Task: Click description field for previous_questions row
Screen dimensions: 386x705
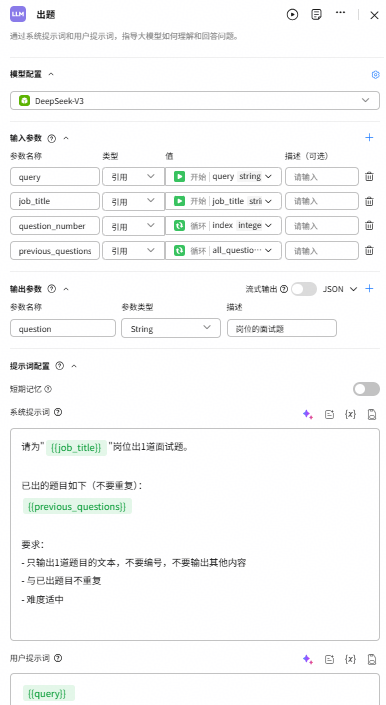Action: [x=322, y=251]
